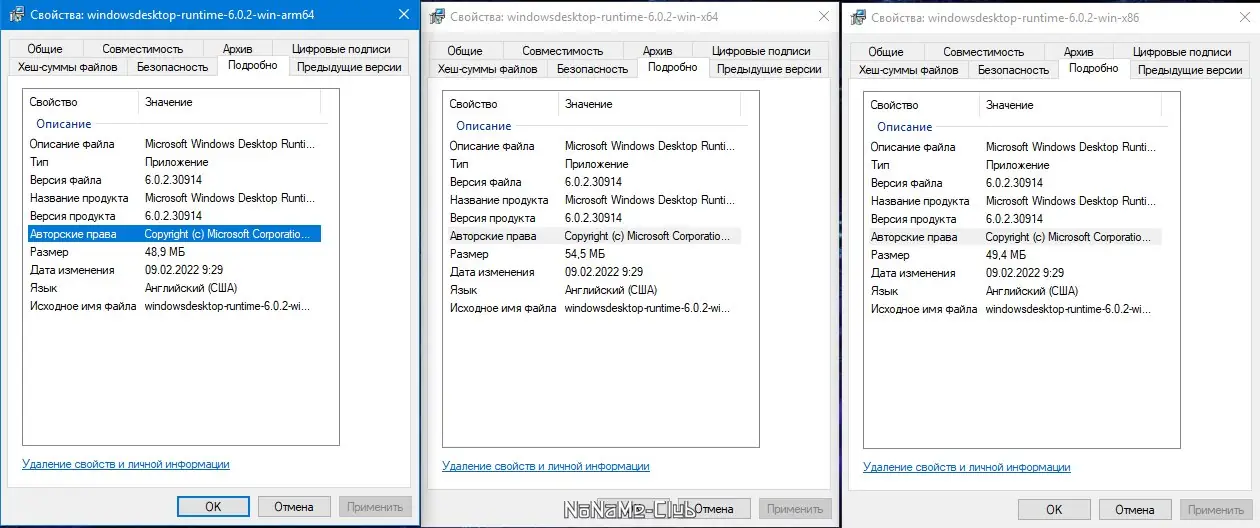Open Общие tab in x64 window

click(x=465, y=51)
